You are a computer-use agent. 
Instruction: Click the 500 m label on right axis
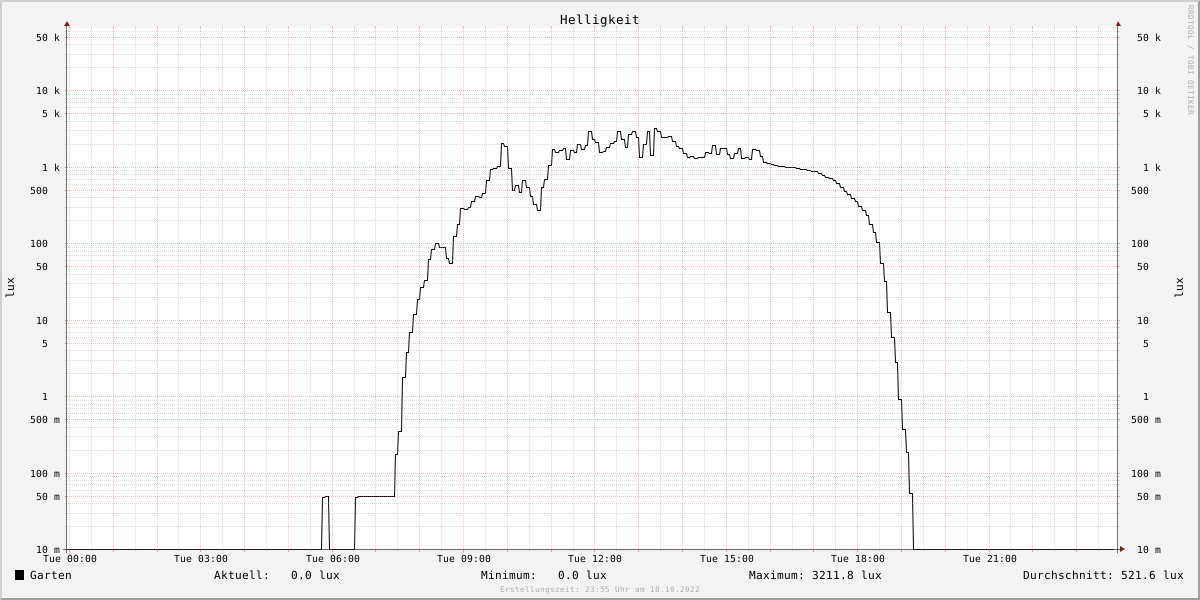[x=1146, y=420]
